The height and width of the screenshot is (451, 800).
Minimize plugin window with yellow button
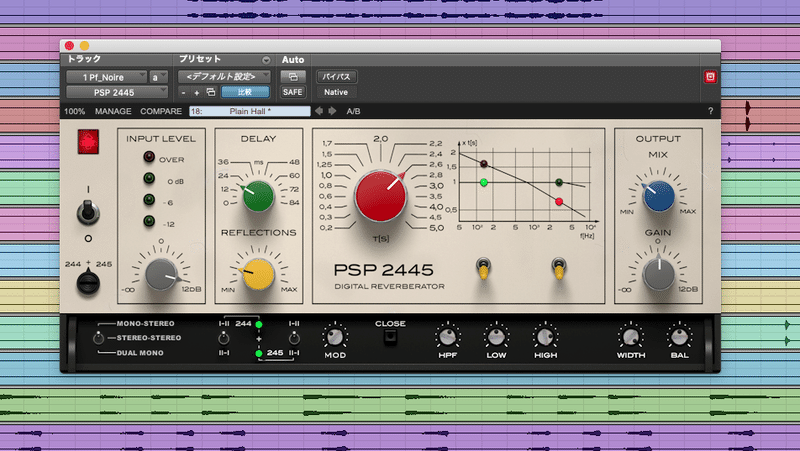pyautogui.click(x=85, y=46)
